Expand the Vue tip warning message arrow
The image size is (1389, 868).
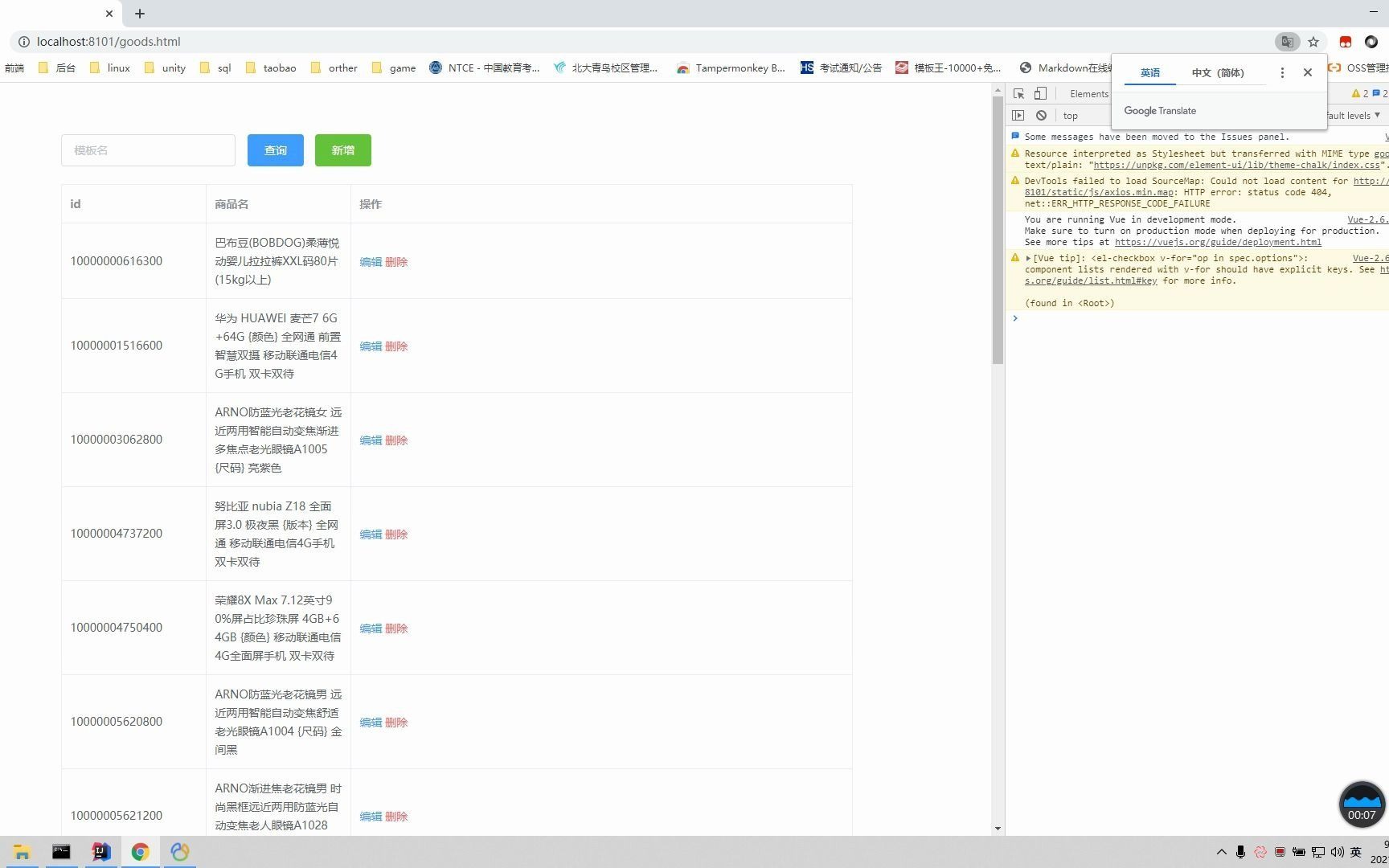[x=1028, y=258]
